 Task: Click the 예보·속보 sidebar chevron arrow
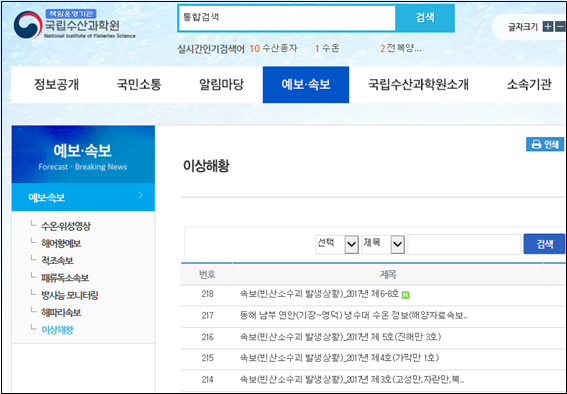click(x=141, y=196)
